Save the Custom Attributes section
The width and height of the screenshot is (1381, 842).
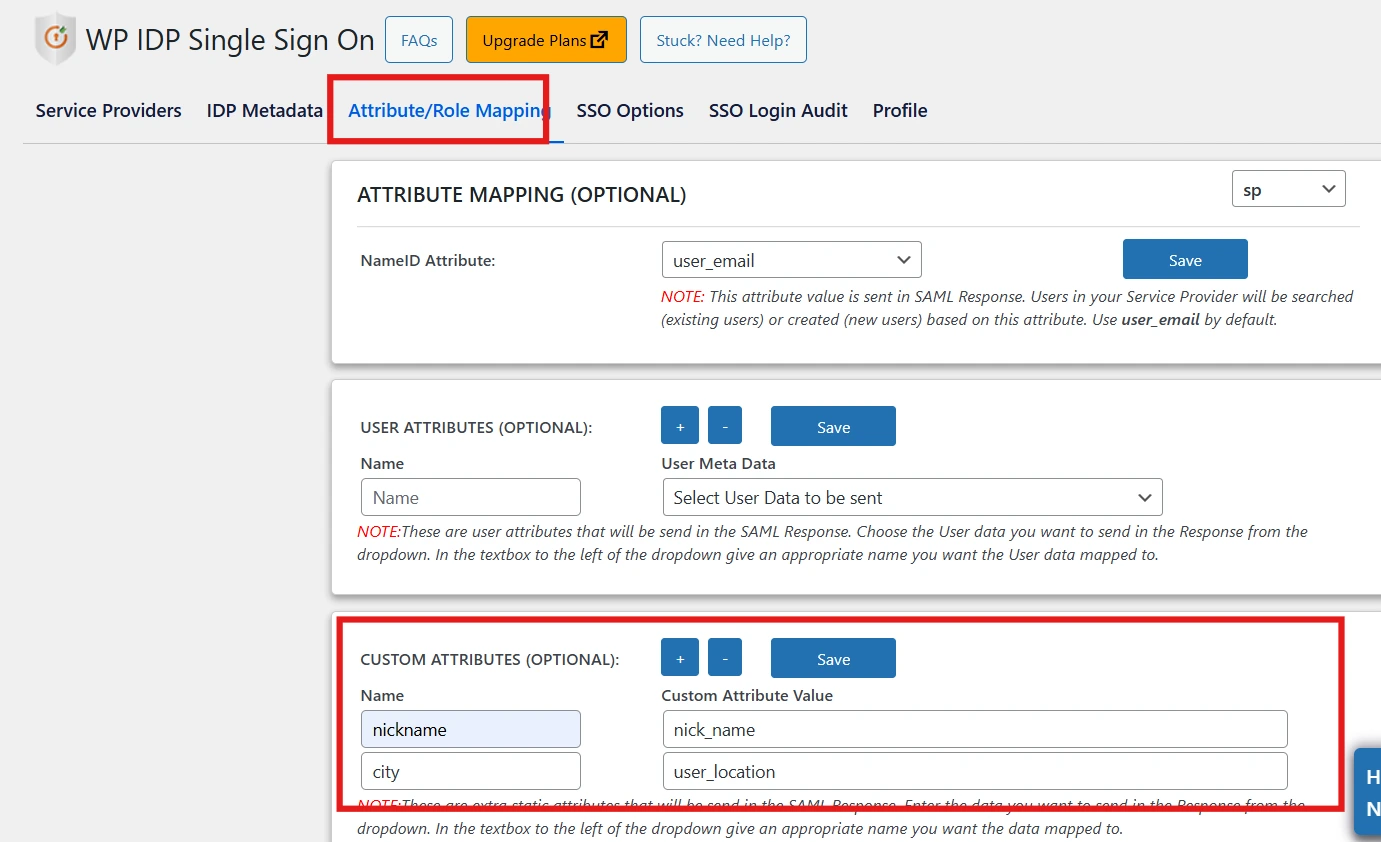[x=833, y=658]
